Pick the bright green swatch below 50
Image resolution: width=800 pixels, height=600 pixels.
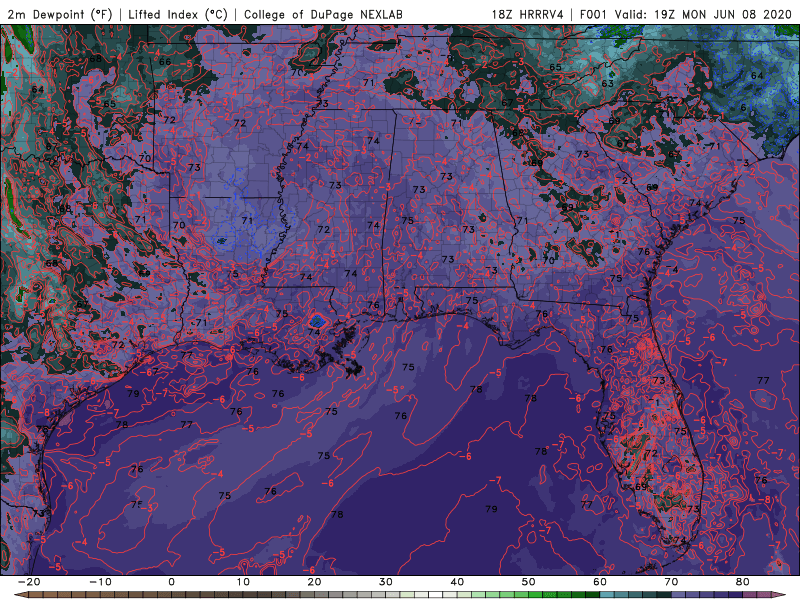pyautogui.click(x=536, y=595)
